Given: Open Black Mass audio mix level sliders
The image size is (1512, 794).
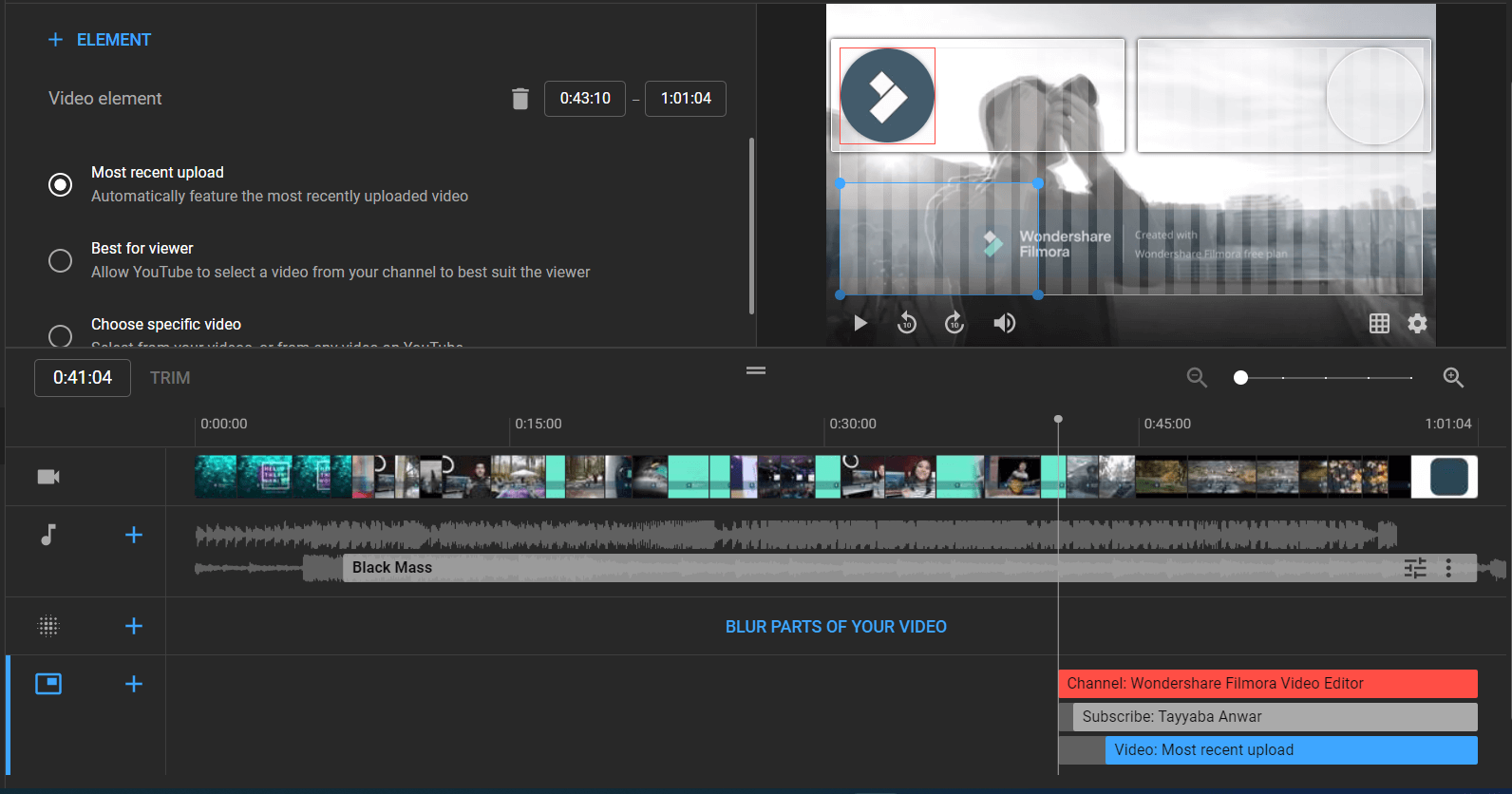Looking at the screenshot, I should [1415, 568].
